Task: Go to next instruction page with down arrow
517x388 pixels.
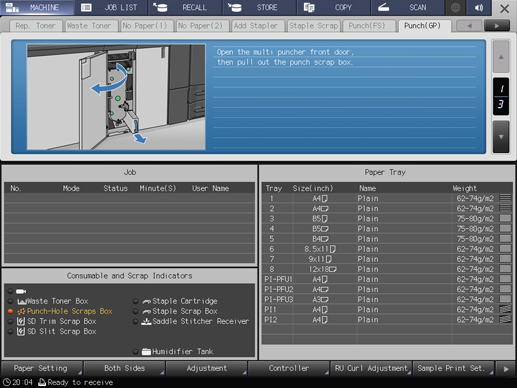Action: (501, 137)
